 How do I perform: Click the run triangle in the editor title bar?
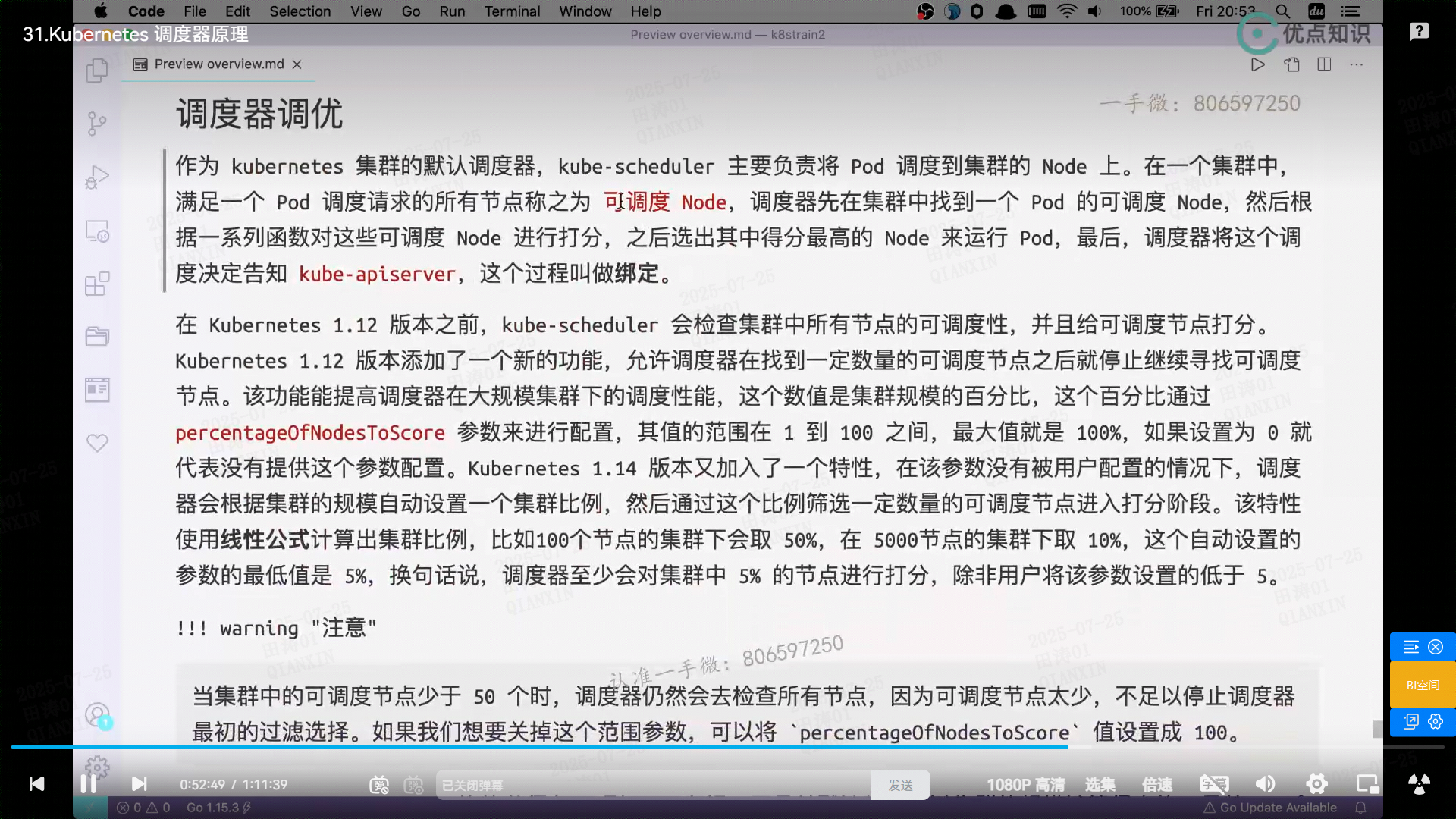(1257, 64)
